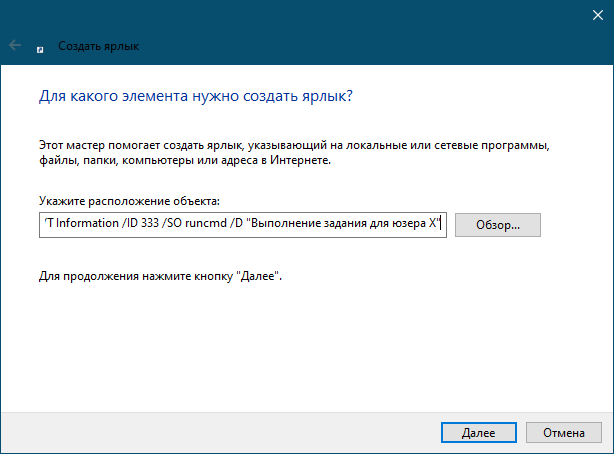Click the shortcut wizard icon beside the title
Viewport: 614px width, 454px height.
(40, 49)
